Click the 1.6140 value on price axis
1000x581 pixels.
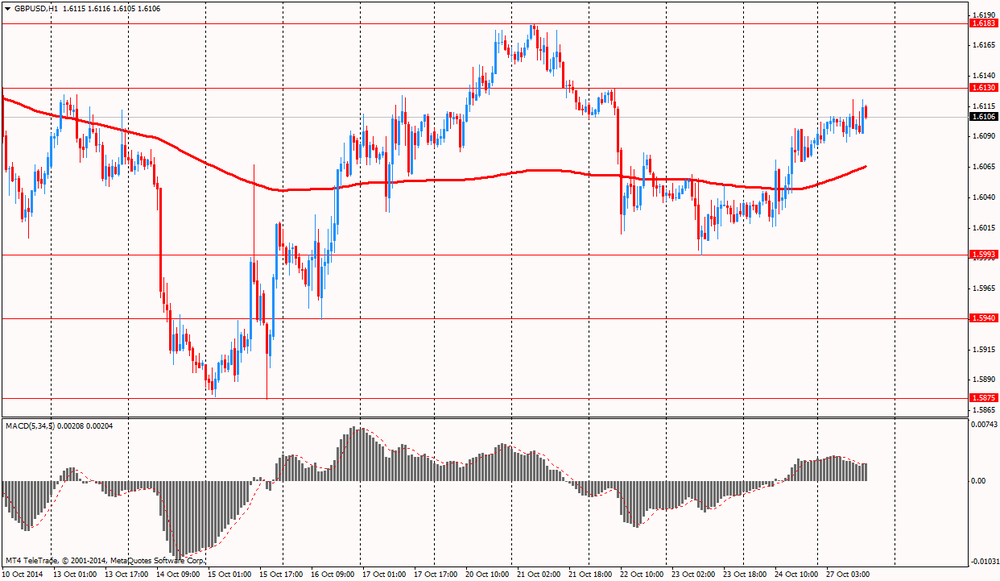[x=985, y=75]
